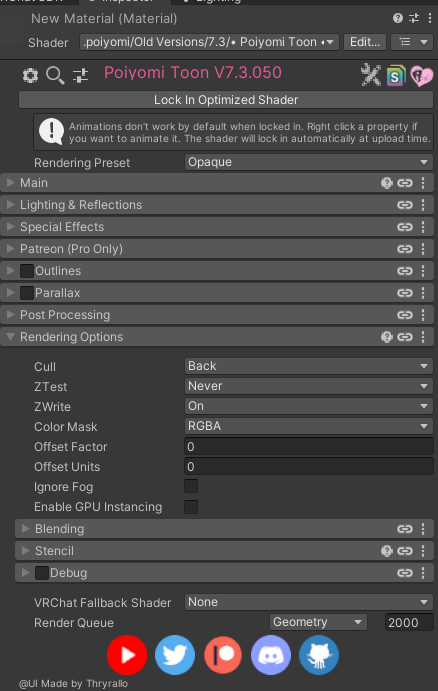Screen dimensions: 438x691
Task: Click the Offset Factor input field
Action: point(308,446)
